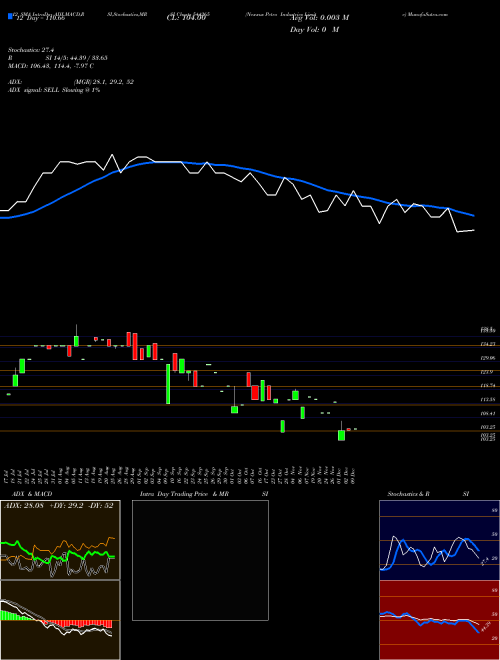
Task: Click the 134.27 price level label
Action: tap(488, 344)
